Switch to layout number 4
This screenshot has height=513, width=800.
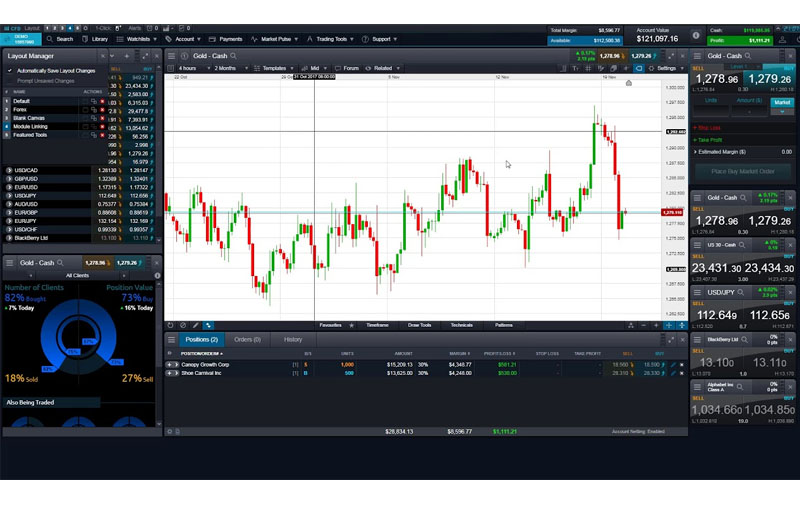[70, 29]
